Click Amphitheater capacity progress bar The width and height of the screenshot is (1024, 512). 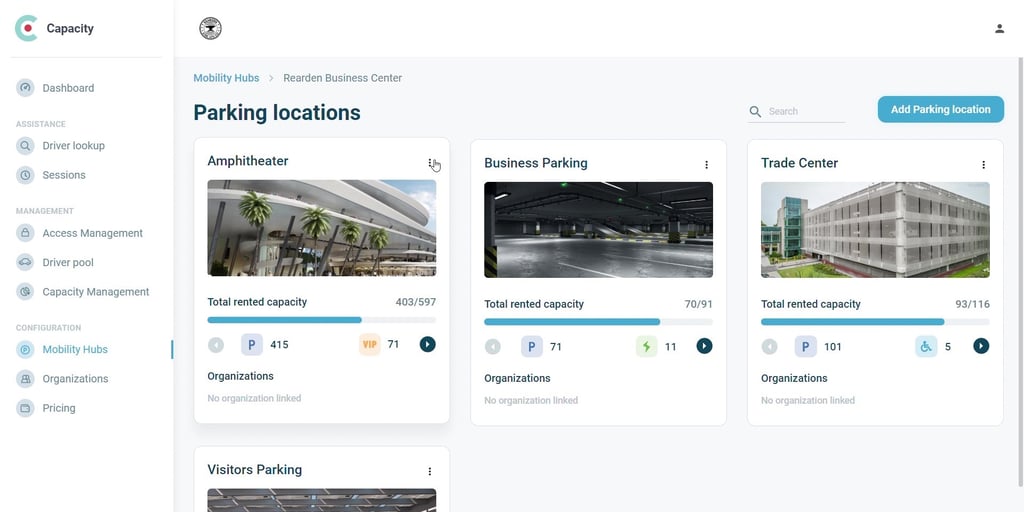click(x=321, y=320)
